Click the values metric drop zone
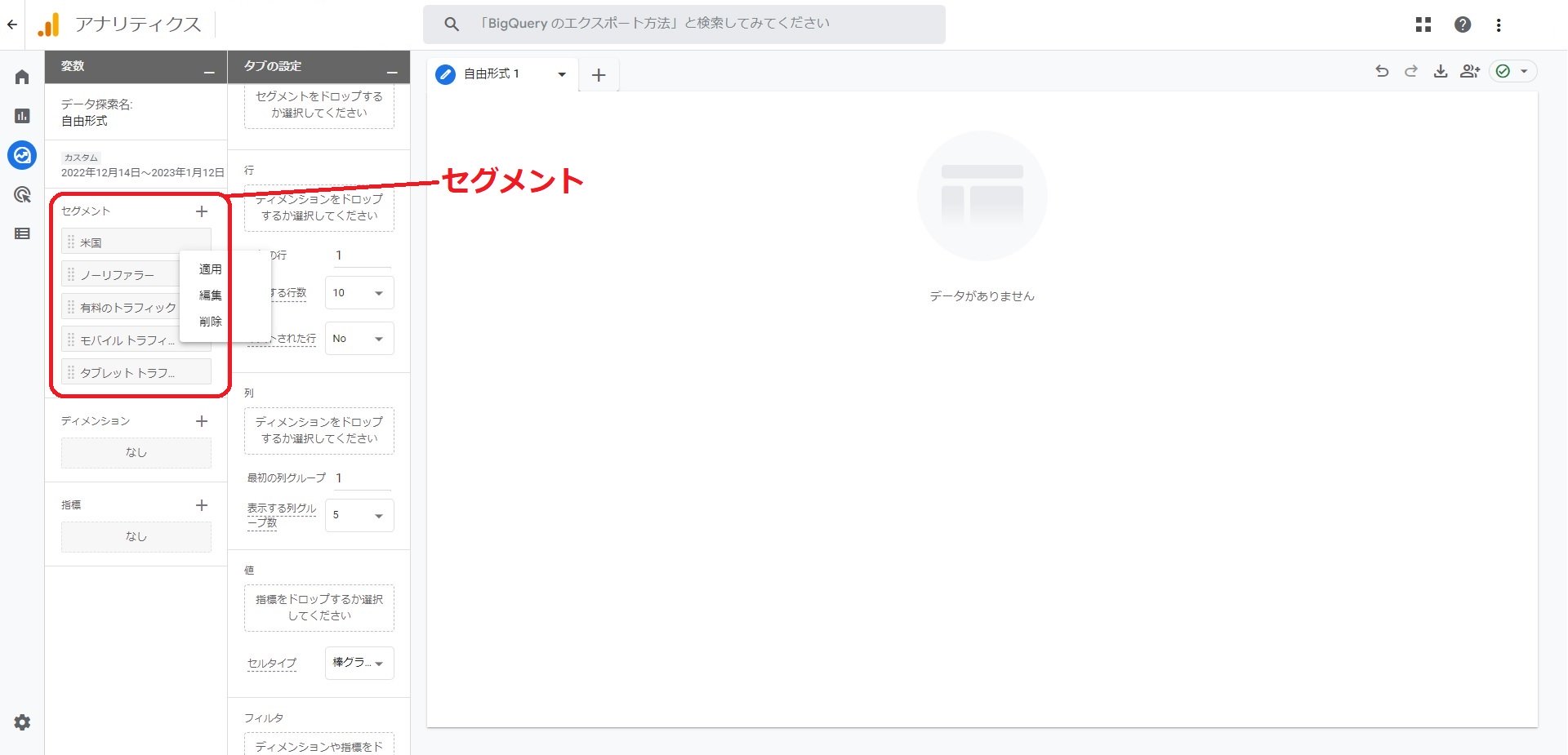This screenshot has width=1568, height=755. (318, 607)
